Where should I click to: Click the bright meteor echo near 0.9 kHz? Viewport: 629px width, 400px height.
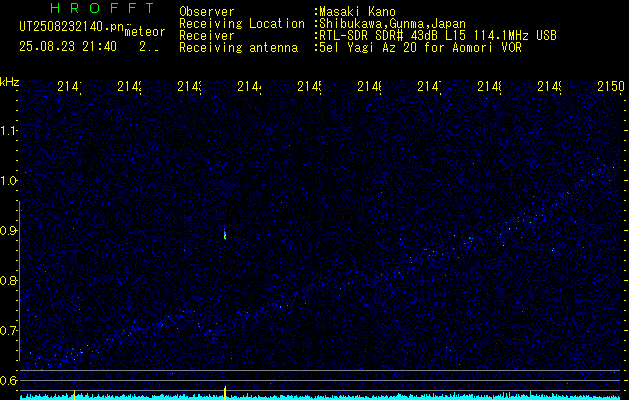[x=225, y=234]
